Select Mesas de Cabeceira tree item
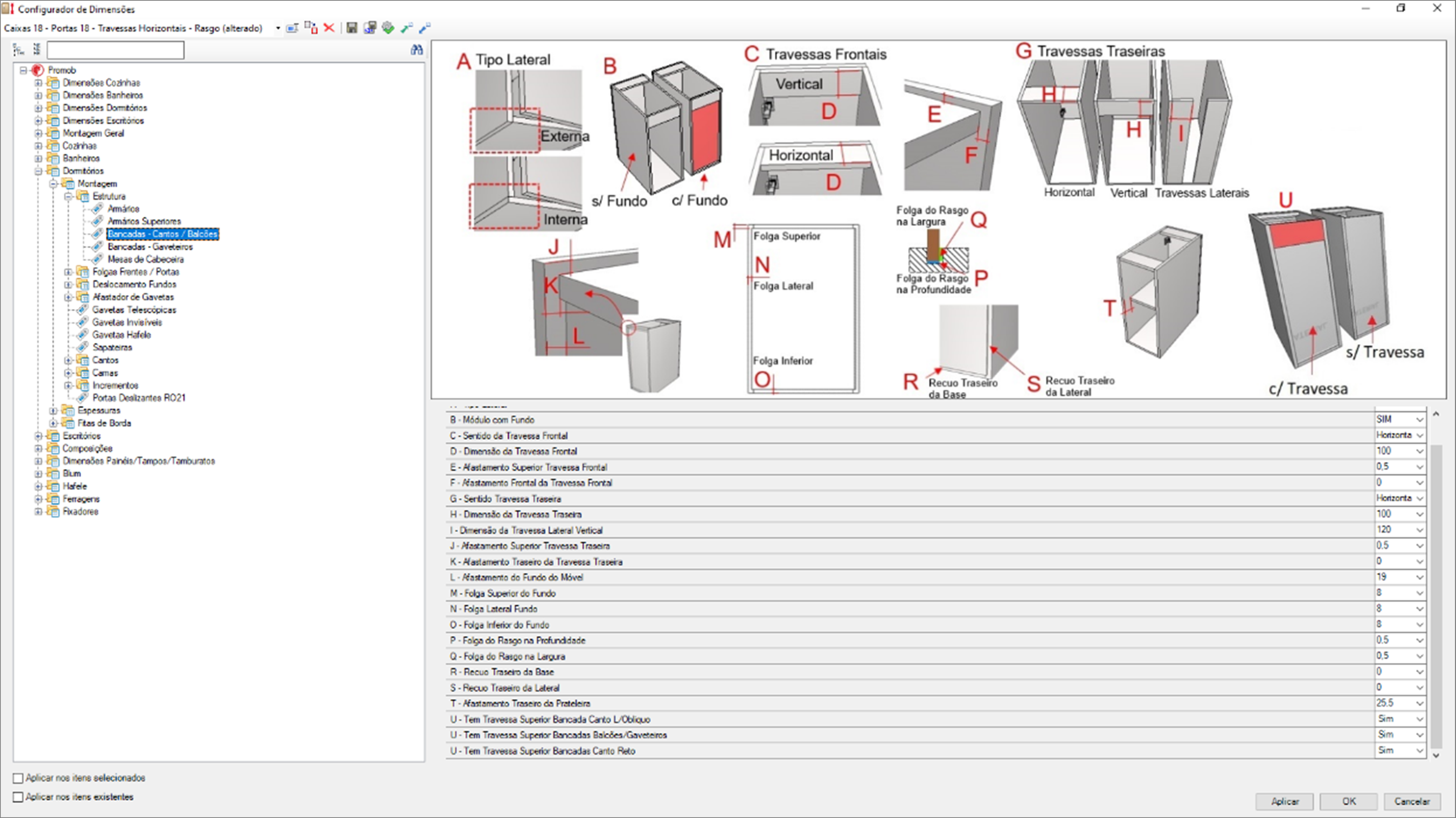The height and width of the screenshot is (818, 1456). 146,259
